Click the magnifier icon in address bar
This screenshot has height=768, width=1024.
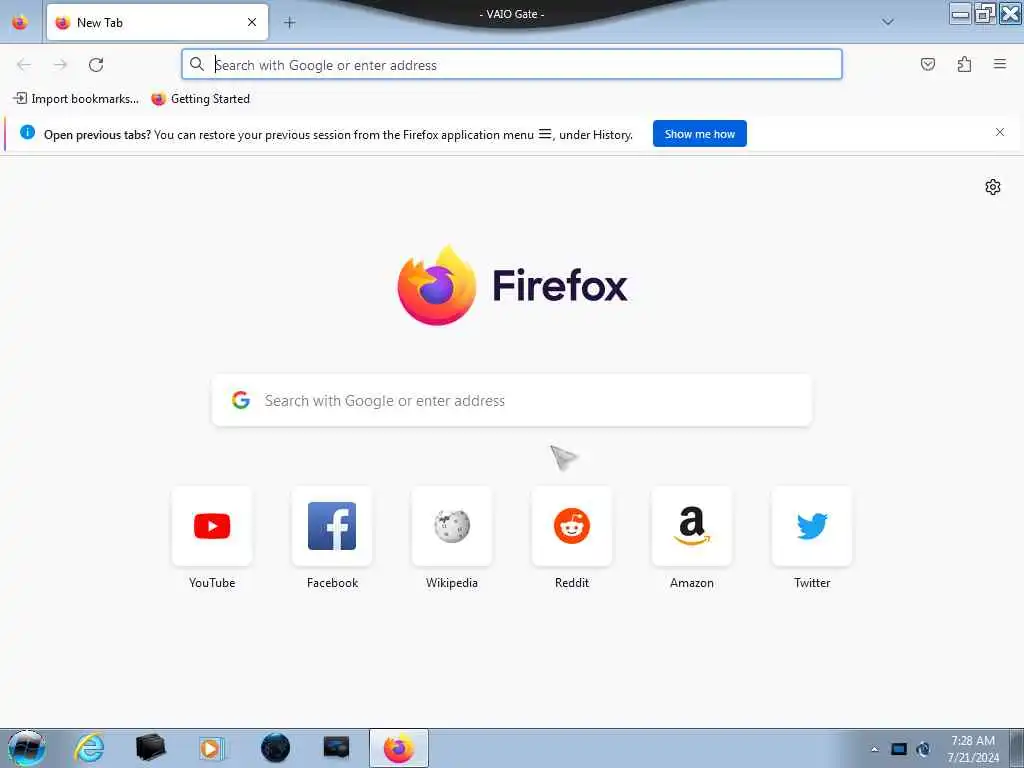point(197,64)
